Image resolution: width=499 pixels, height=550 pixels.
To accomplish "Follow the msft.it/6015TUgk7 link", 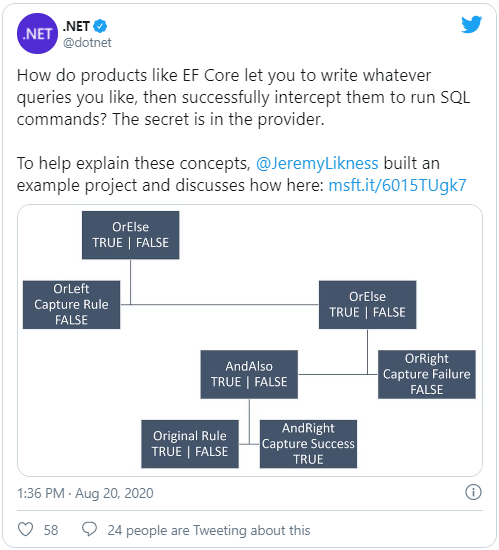I will click(x=397, y=185).
